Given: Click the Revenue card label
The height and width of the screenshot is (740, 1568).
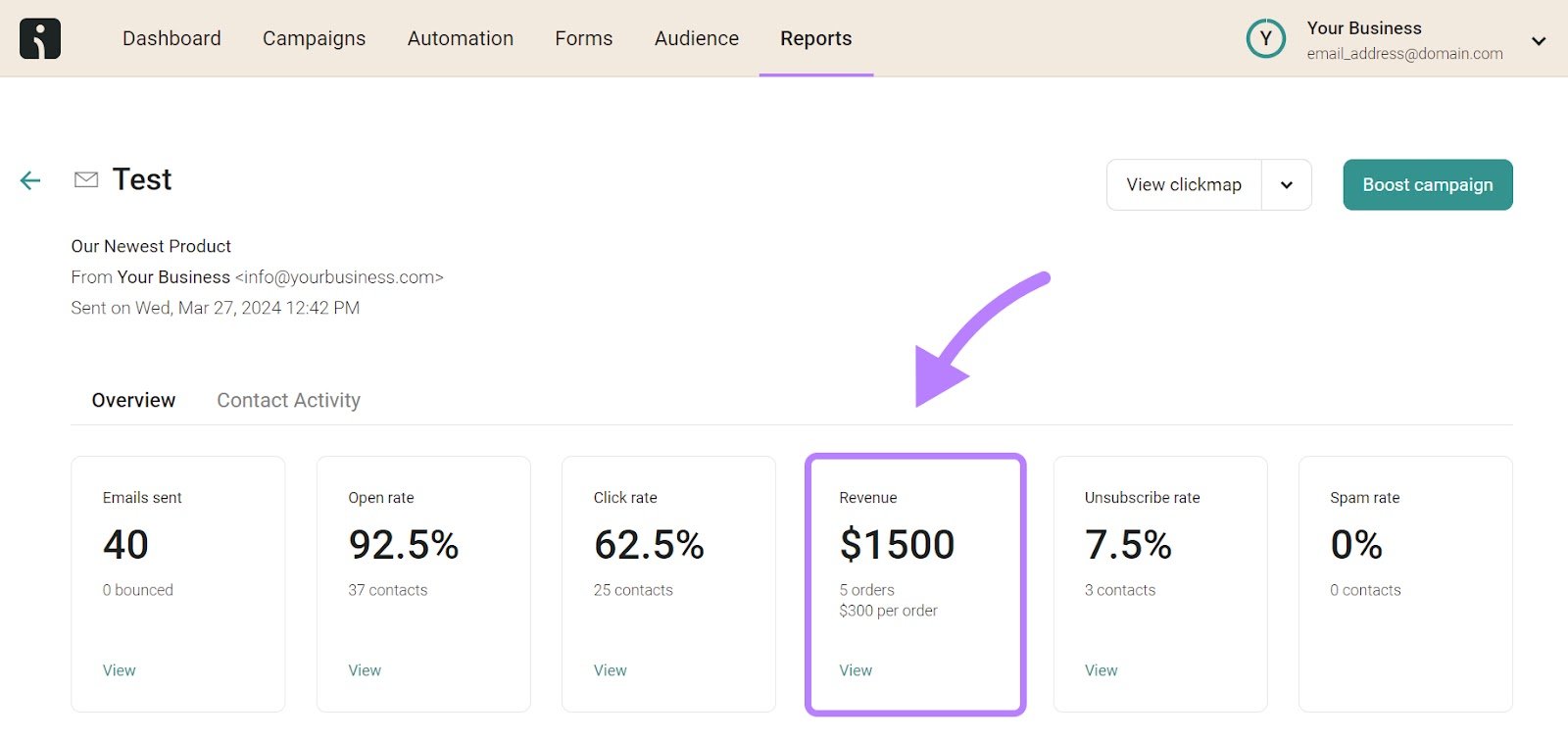Looking at the screenshot, I should coord(868,498).
